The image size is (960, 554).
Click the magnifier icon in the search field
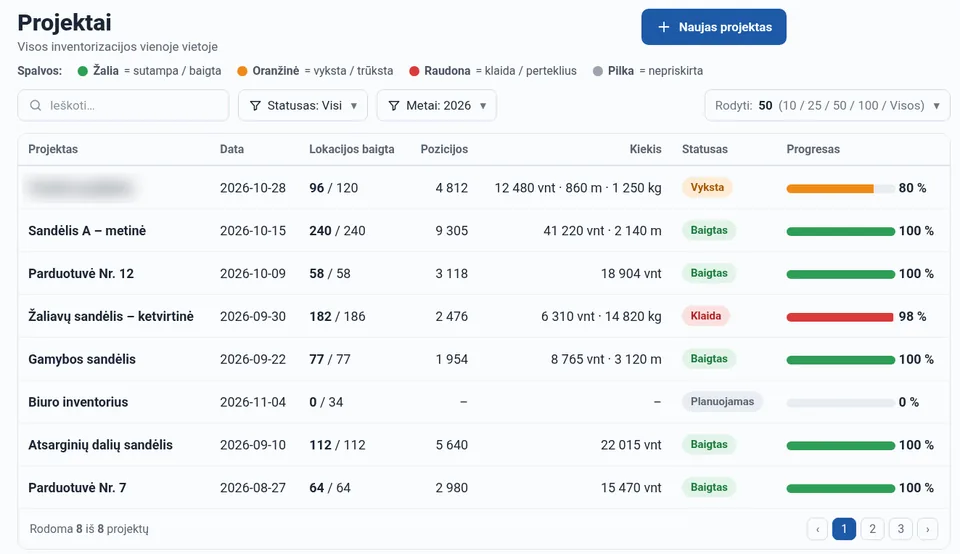coord(36,105)
